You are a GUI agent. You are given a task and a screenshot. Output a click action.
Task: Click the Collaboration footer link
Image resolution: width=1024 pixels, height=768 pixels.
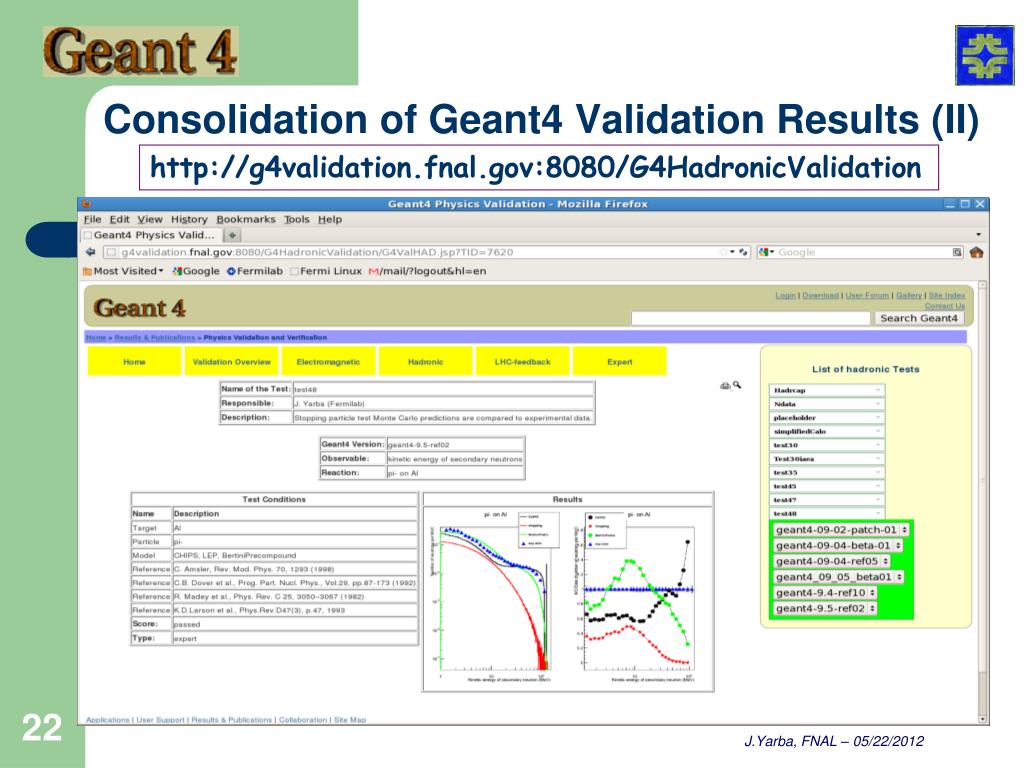[x=304, y=720]
